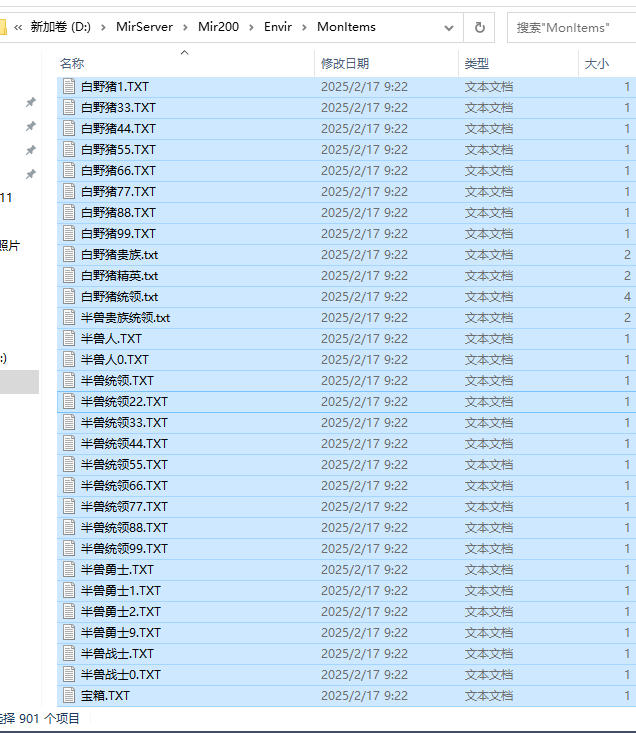Click the file icon of 白野猪1.TXT

pos(69,86)
